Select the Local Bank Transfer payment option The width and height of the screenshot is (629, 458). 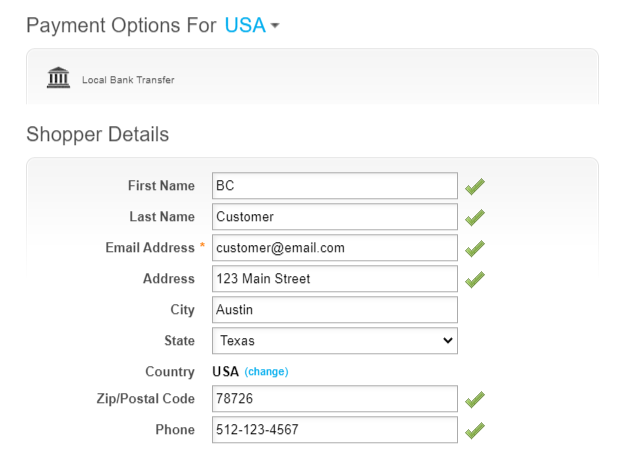pos(128,80)
